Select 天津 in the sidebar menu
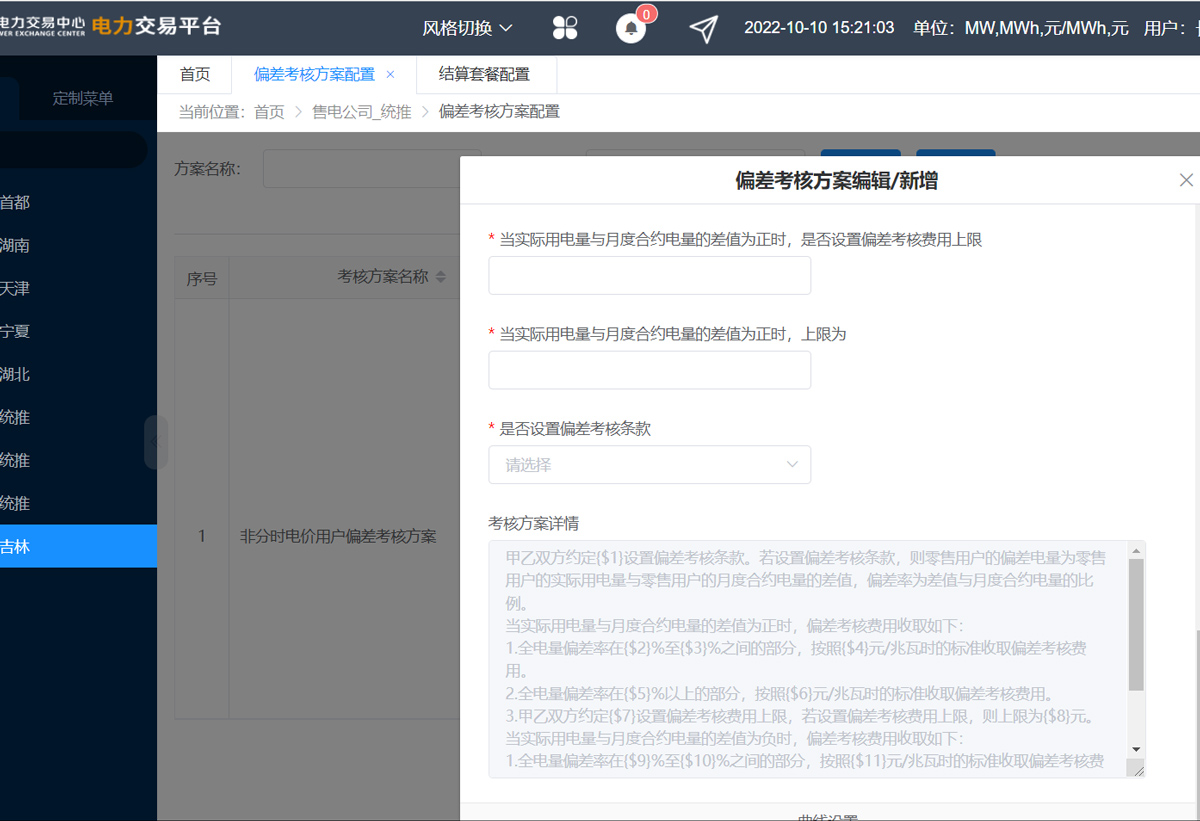Screen dimensions: 1200x821 tap(78, 288)
